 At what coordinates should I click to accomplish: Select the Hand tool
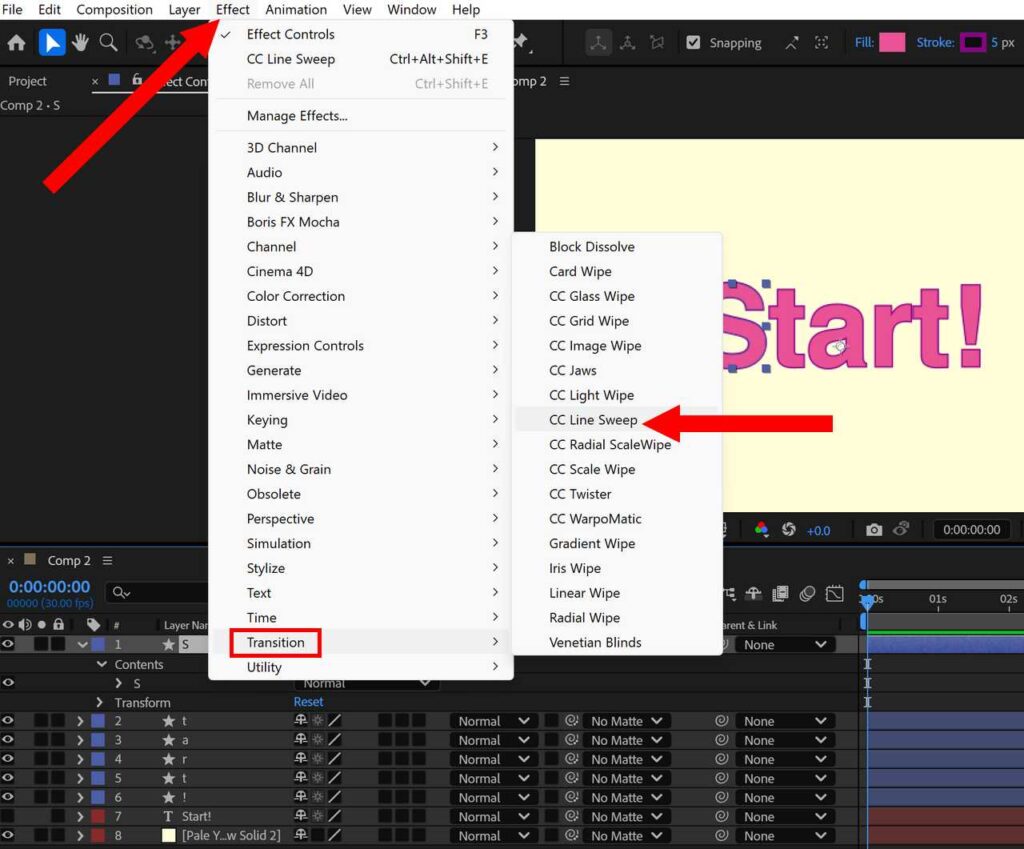point(80,43)
